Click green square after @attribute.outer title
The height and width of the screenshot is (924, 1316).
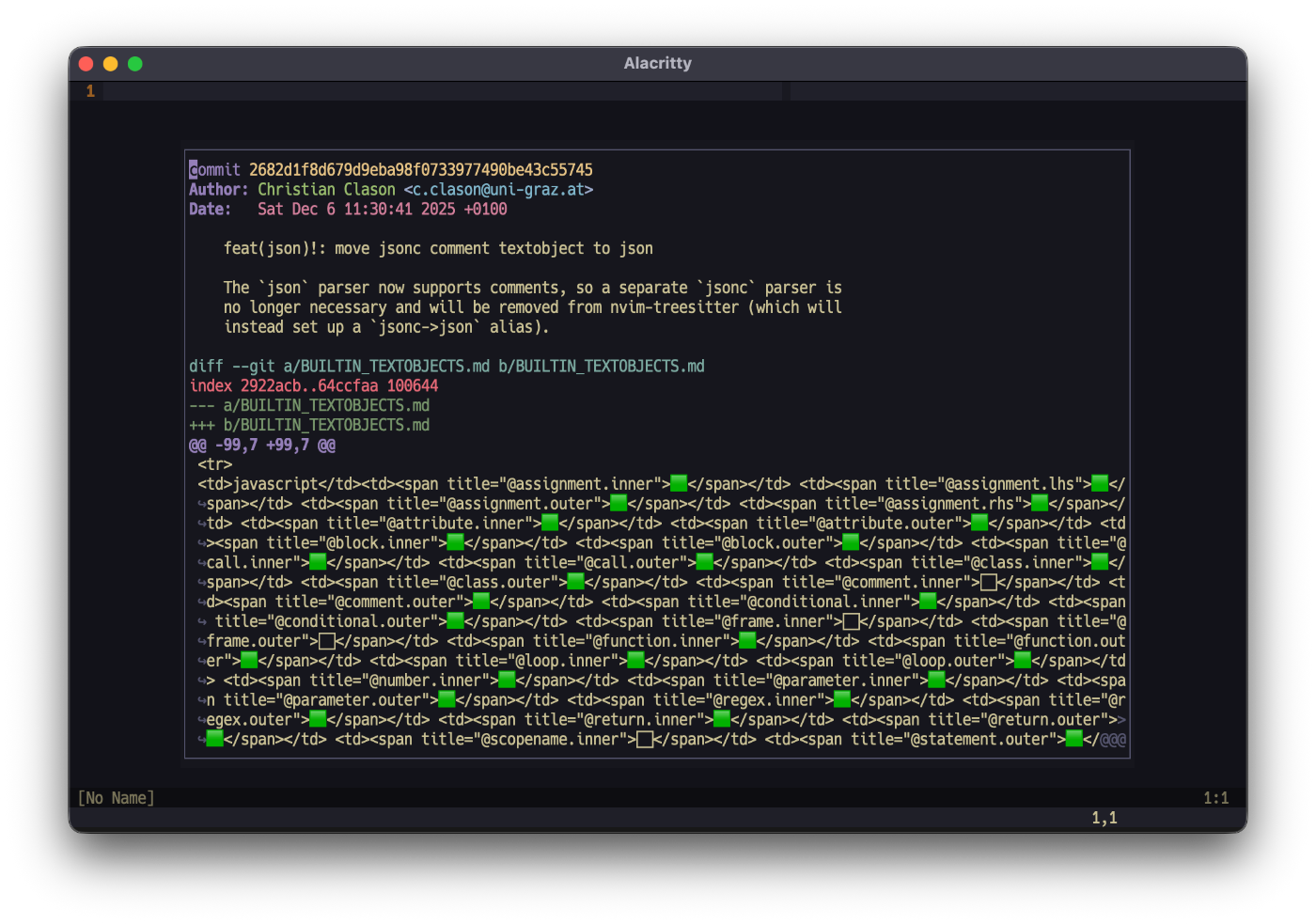pos(979,524)
